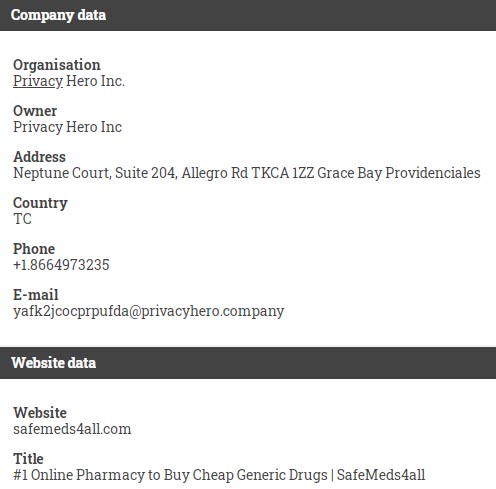Click the Company data header bar

pyautogui.click(x=248, y=15)
